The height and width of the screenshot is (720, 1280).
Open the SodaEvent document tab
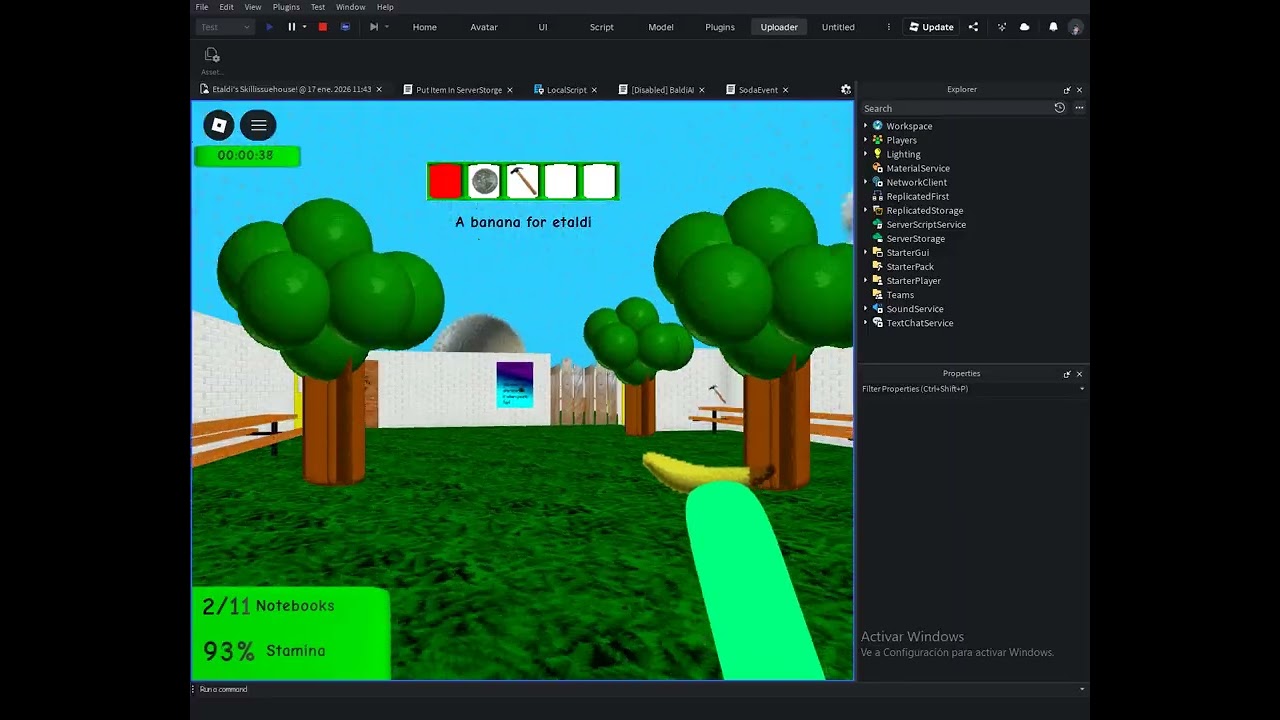click(x=758, y=90)
